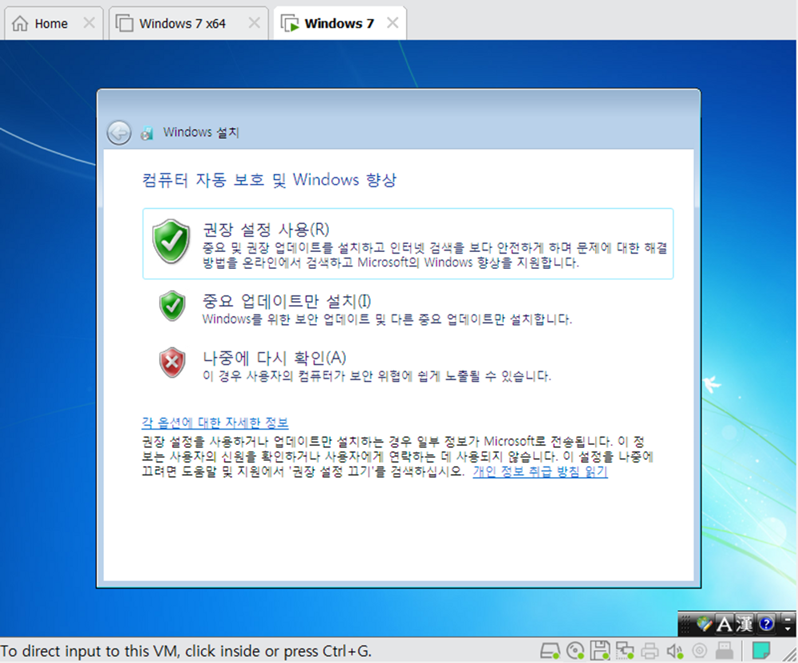This screenshot has height=663, width=798.
Task: Click the back arrow in Windows setup
Action: point(119,133)
